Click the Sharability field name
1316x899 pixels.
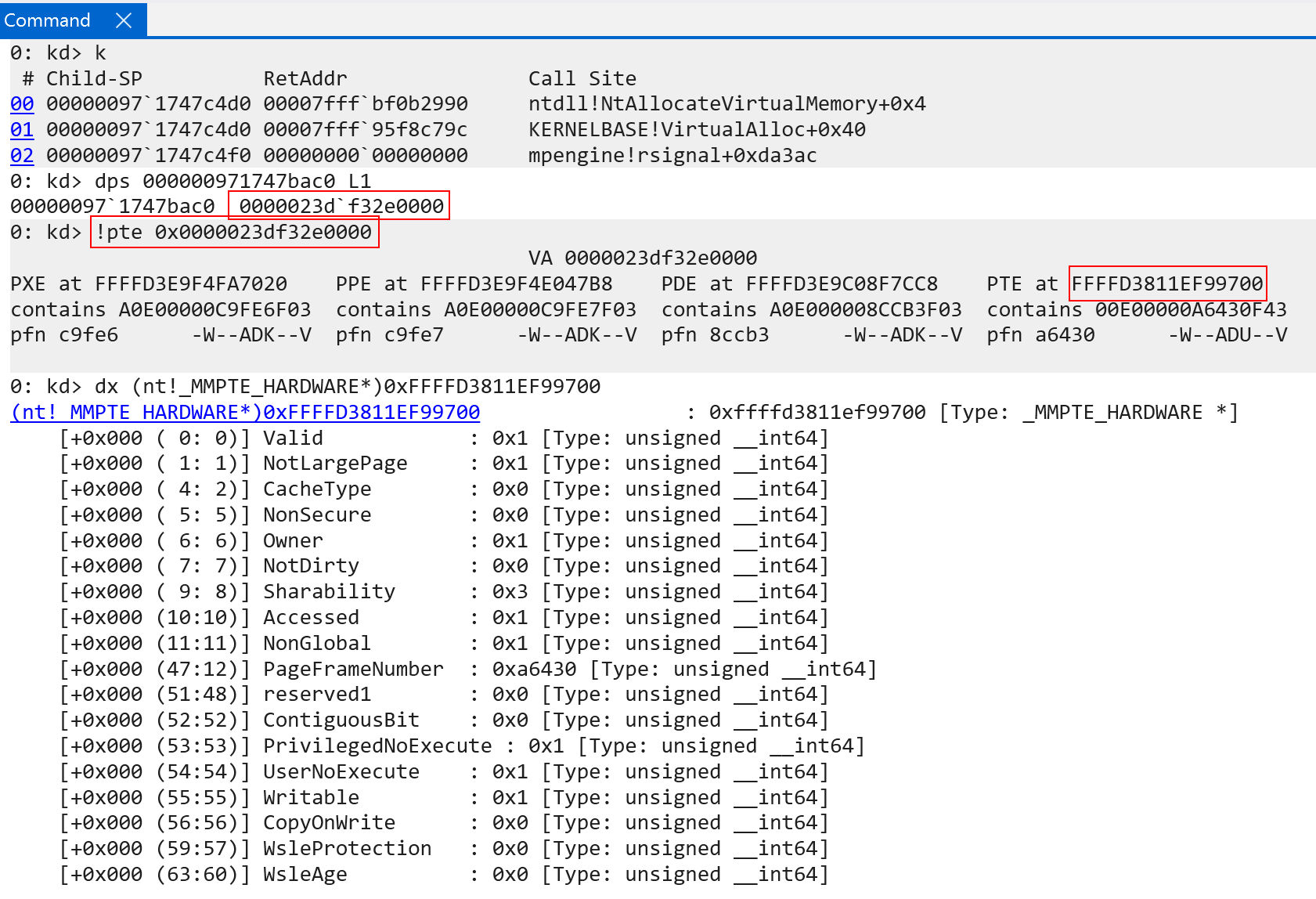[329, 592]
